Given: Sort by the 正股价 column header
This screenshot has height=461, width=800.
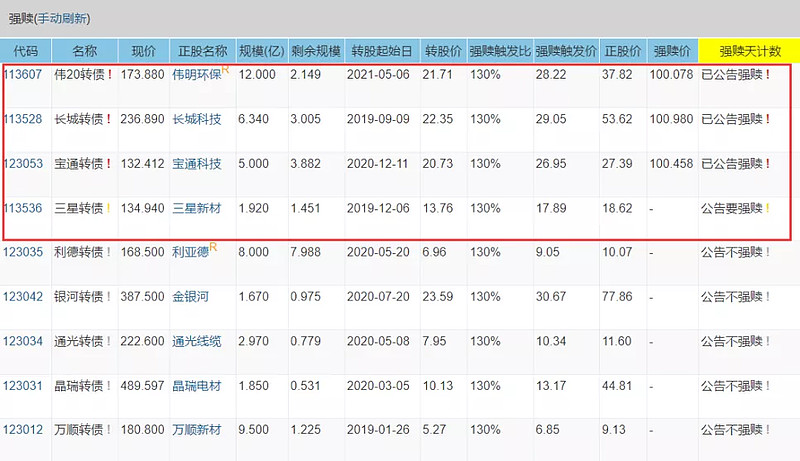Looking at the screenshot, I should coord(623,51).
